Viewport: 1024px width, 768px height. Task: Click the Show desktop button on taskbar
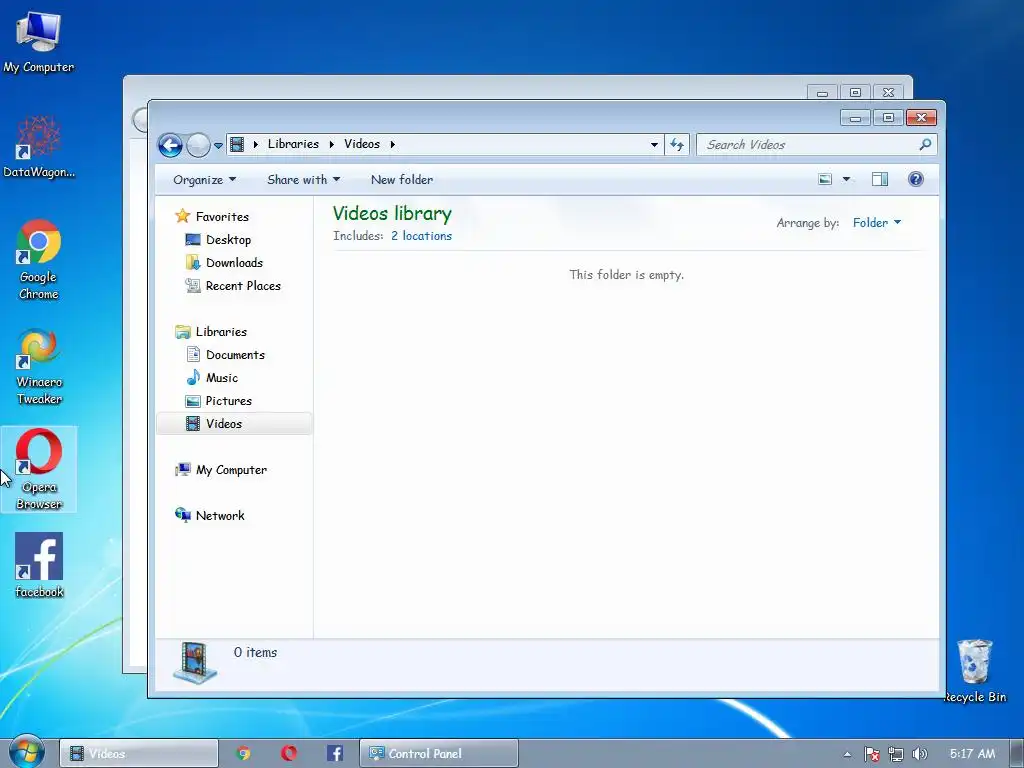(1017, 754)
